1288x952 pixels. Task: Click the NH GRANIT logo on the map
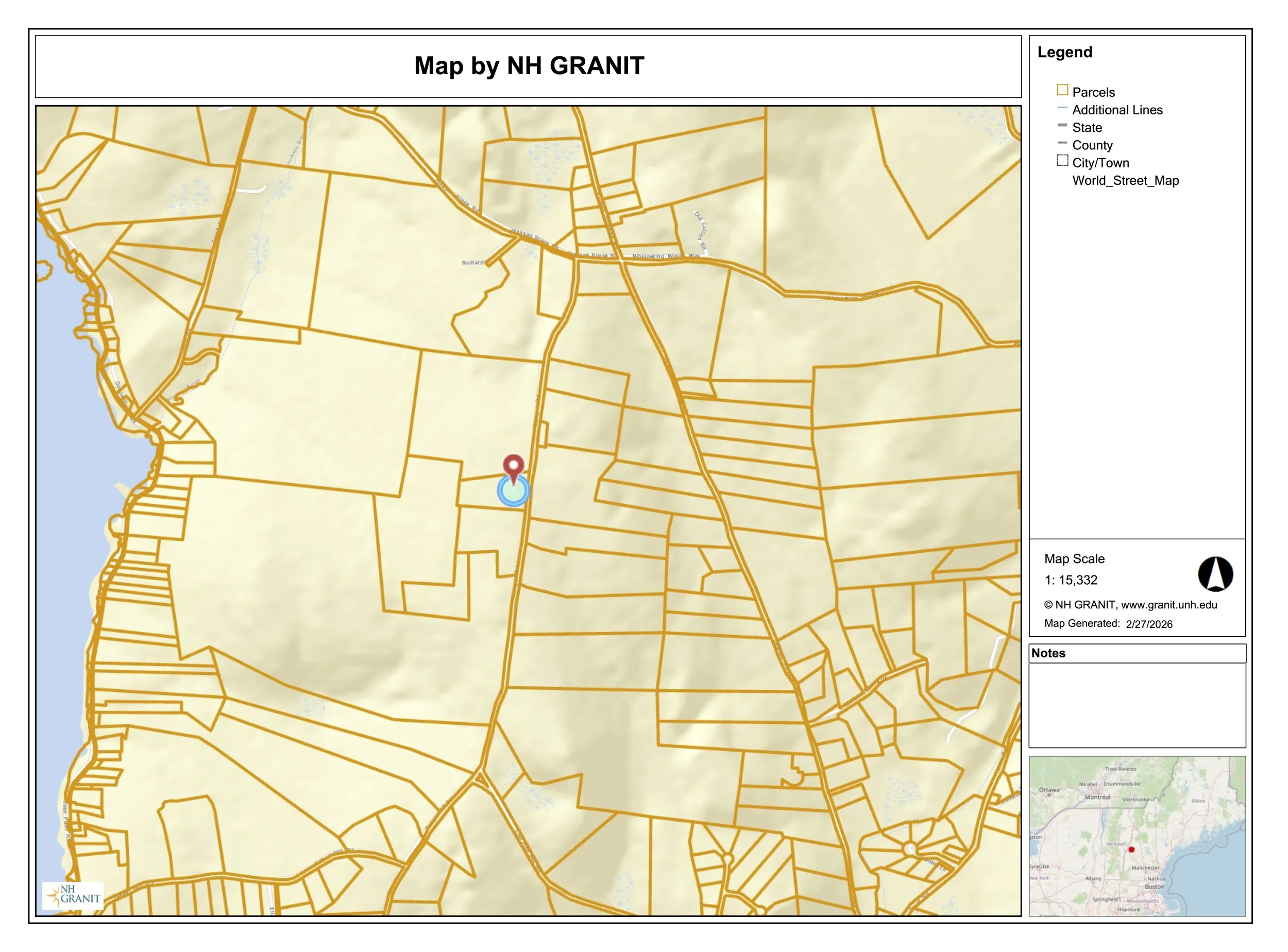73,896
